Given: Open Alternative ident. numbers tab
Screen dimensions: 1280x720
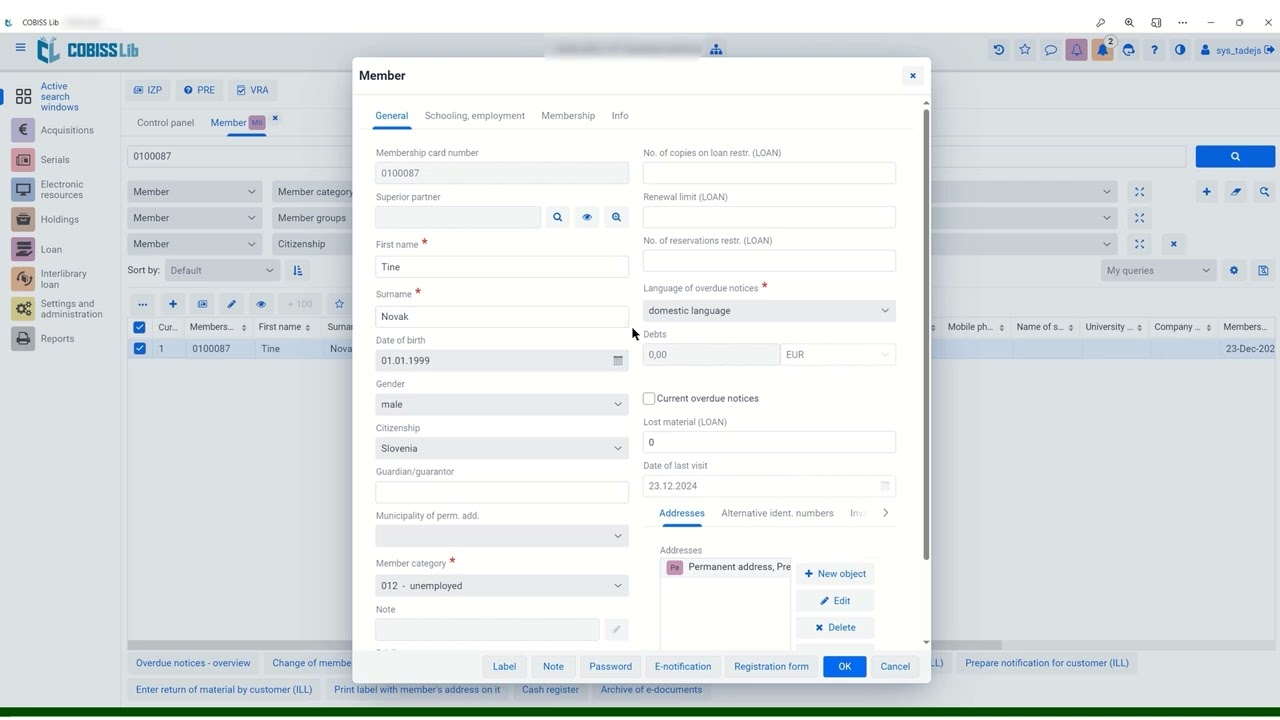Looking at the screenshot, I should (777, 513).
